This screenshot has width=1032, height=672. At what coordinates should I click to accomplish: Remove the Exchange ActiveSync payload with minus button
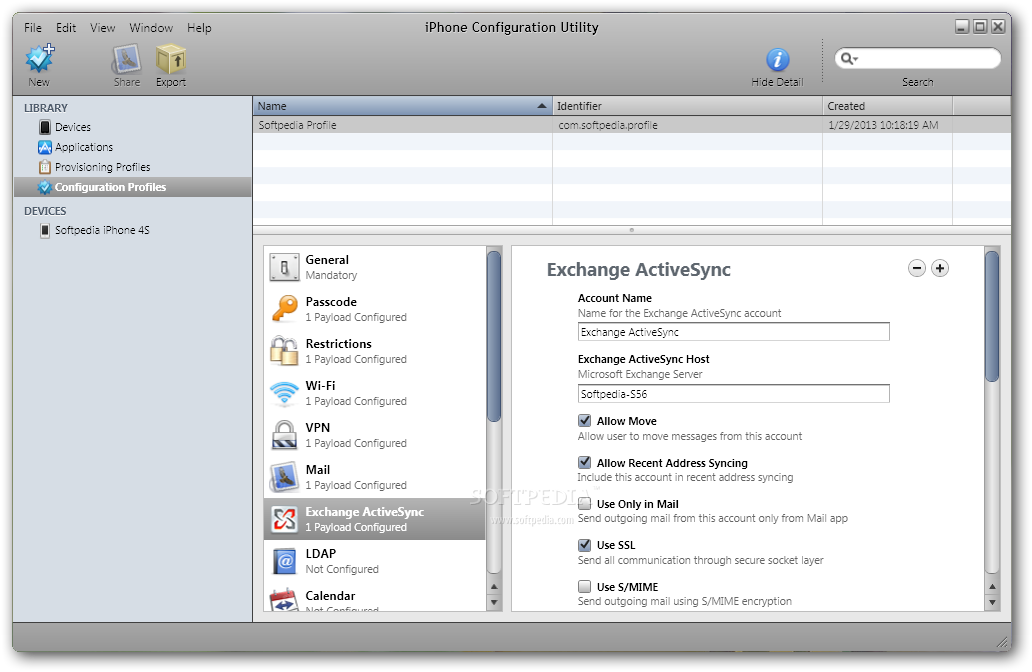(917, 269)
